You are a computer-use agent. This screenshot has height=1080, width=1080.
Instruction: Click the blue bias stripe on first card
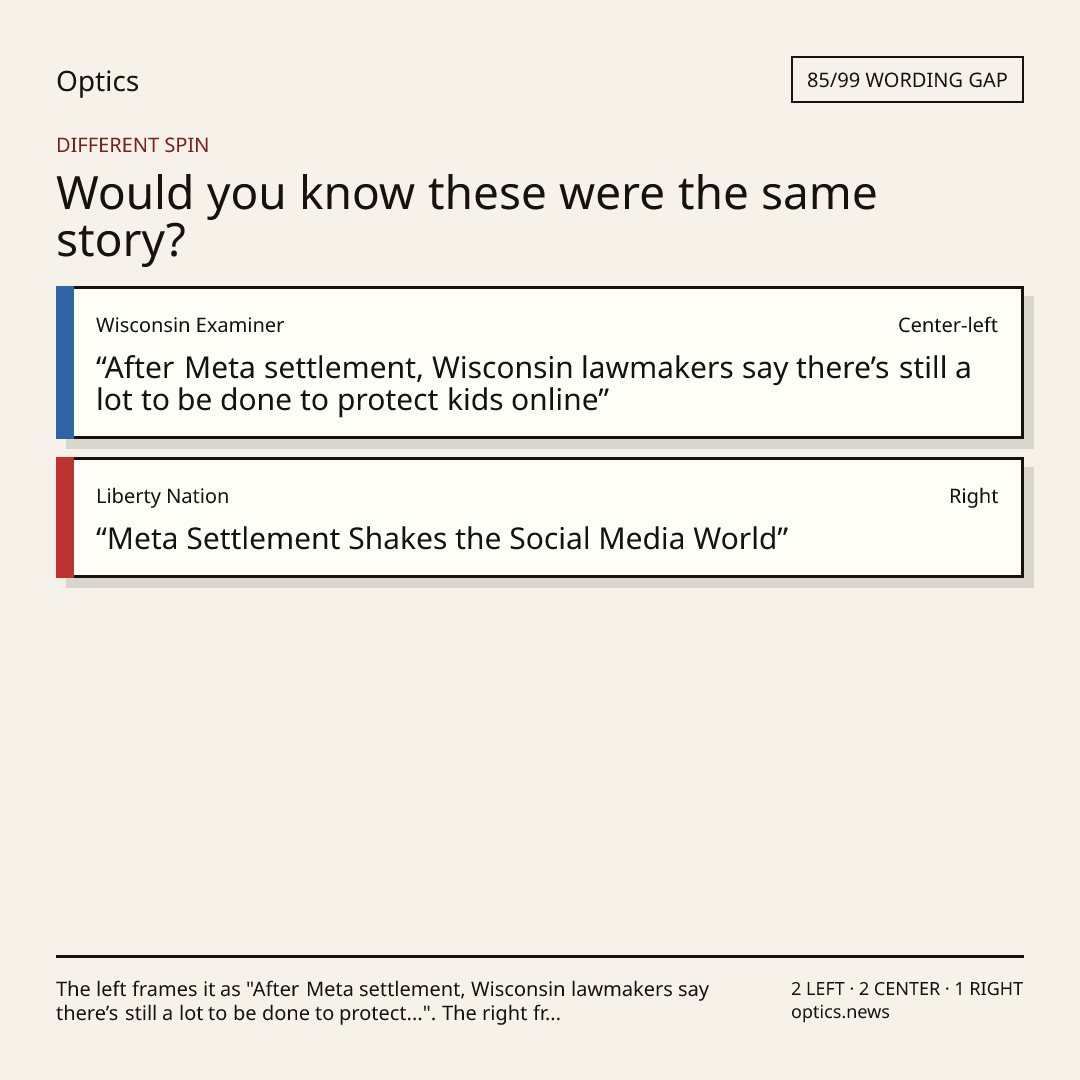tap(65, 362)
